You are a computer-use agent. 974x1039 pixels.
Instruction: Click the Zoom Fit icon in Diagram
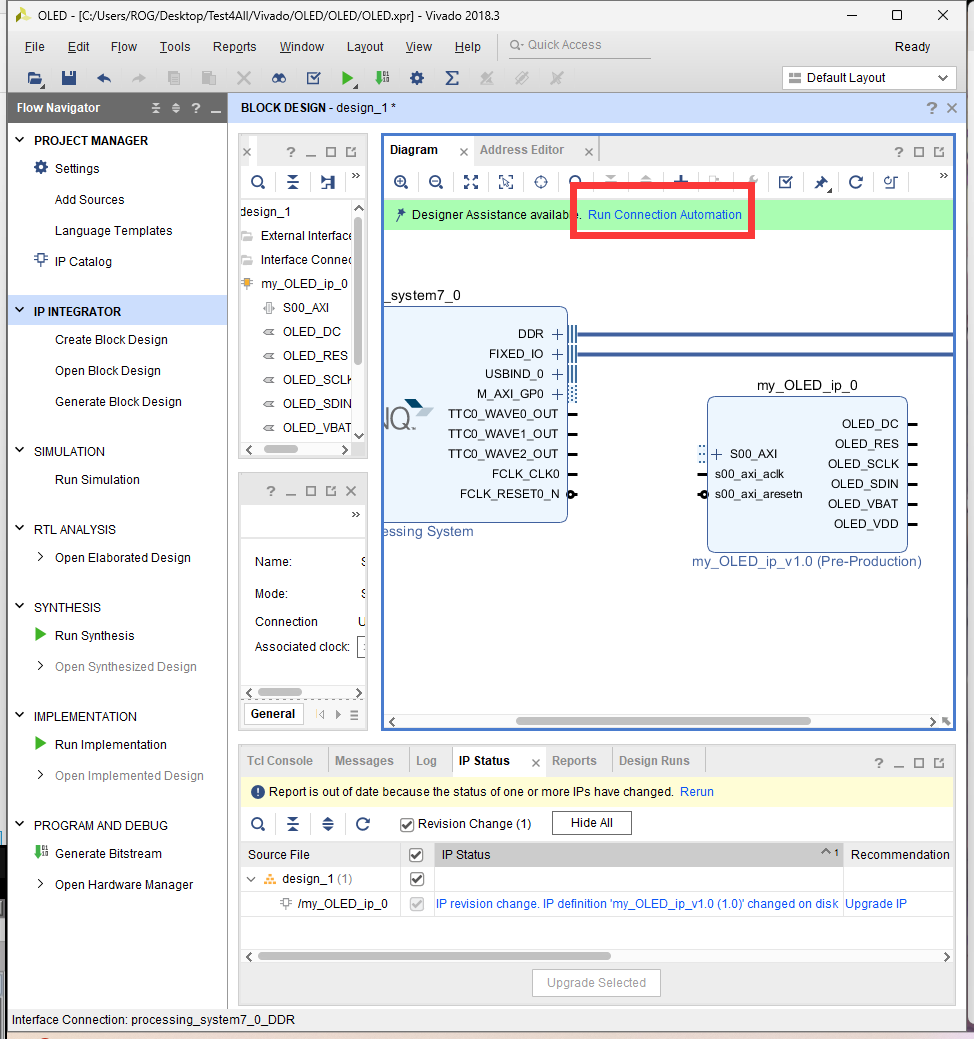tap(471, 182)
